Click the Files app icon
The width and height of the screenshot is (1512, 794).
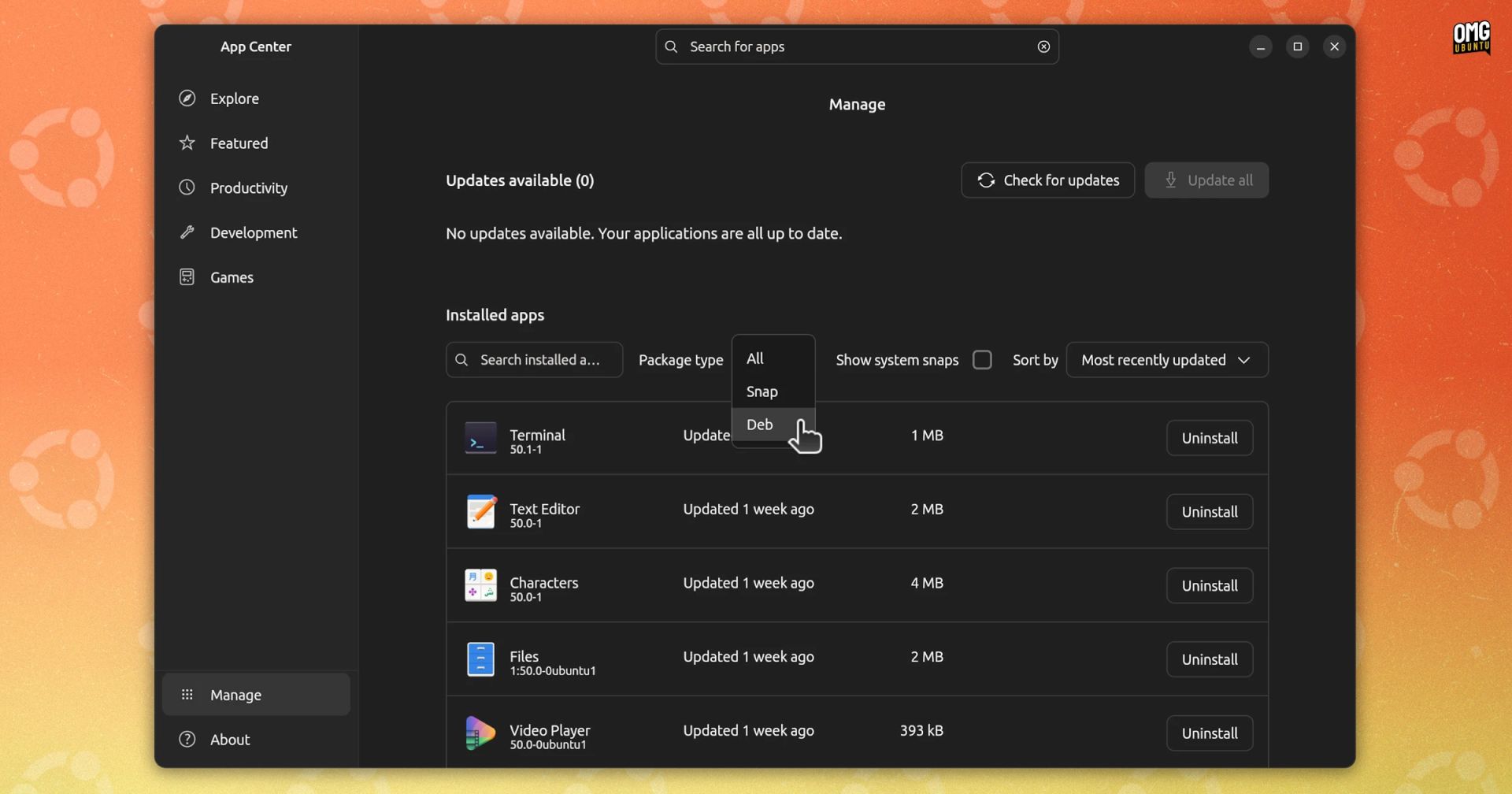(x=480, y=659)
